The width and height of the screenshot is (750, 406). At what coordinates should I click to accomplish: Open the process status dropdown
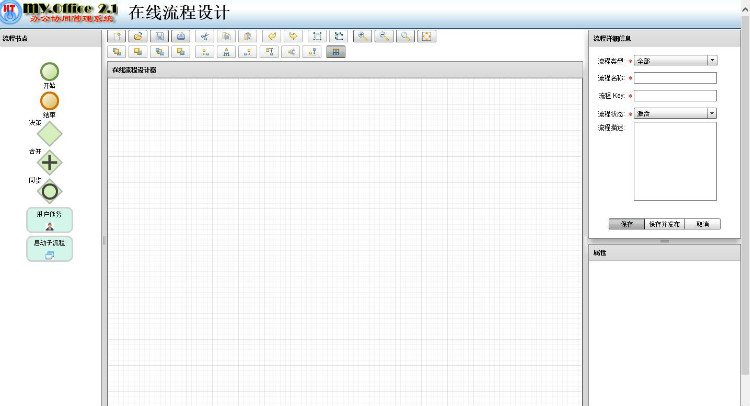tap(675, 113)
